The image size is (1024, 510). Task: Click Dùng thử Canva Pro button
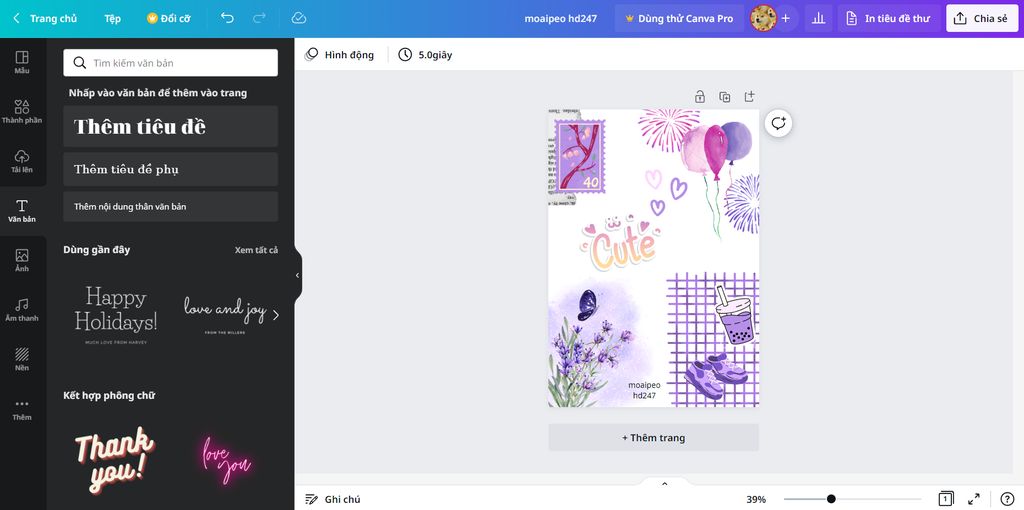[x=679, y=18]
